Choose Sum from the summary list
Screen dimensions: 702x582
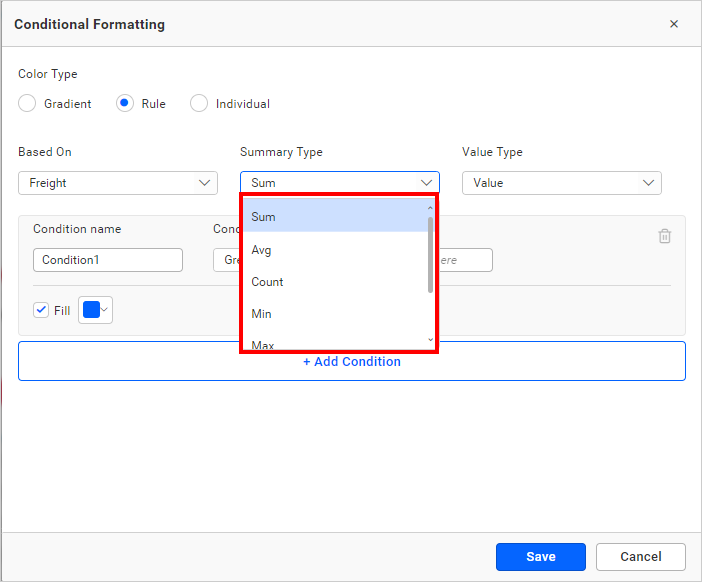[x=334, y=217]
